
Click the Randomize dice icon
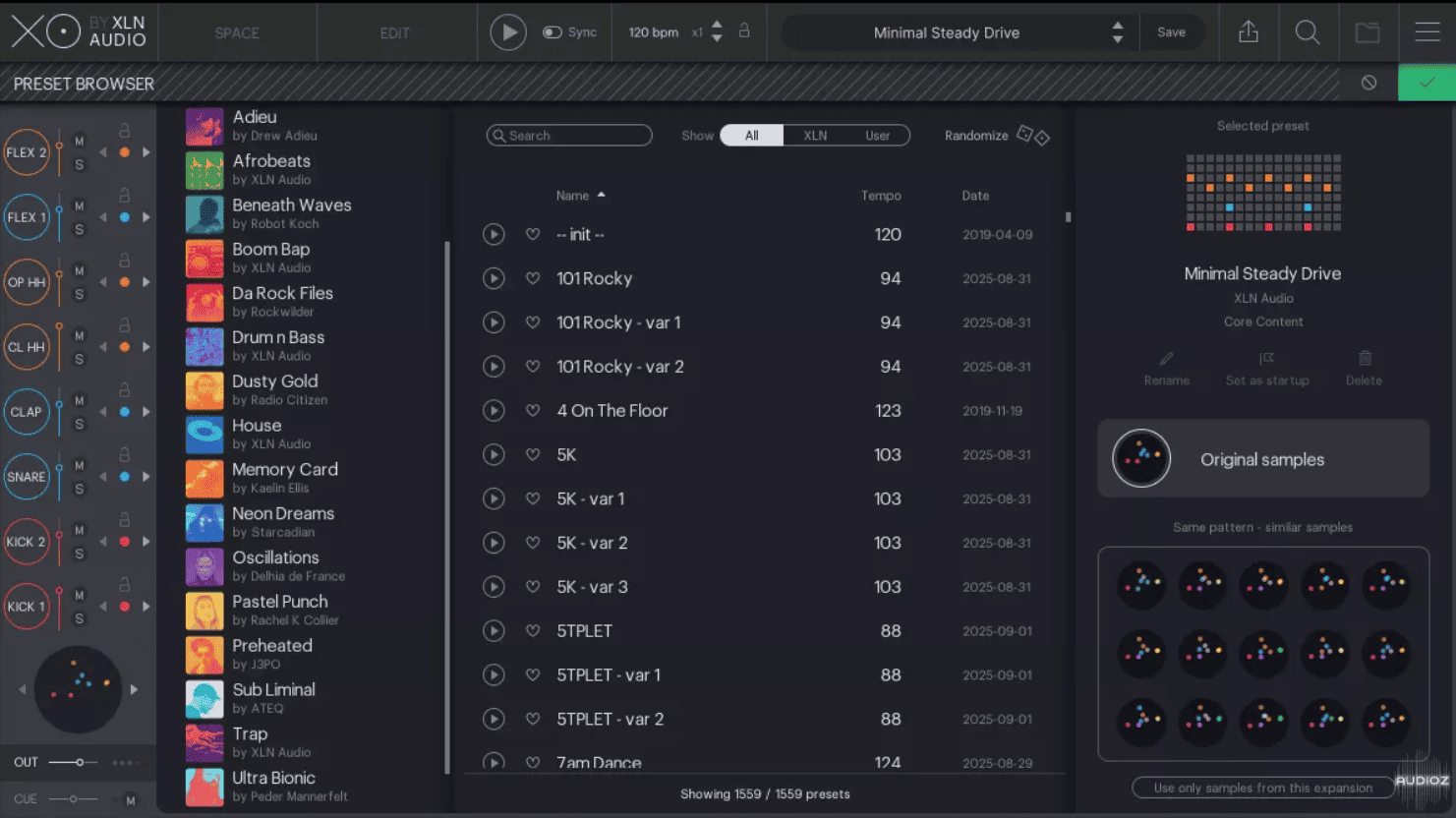coord(1032,136)
